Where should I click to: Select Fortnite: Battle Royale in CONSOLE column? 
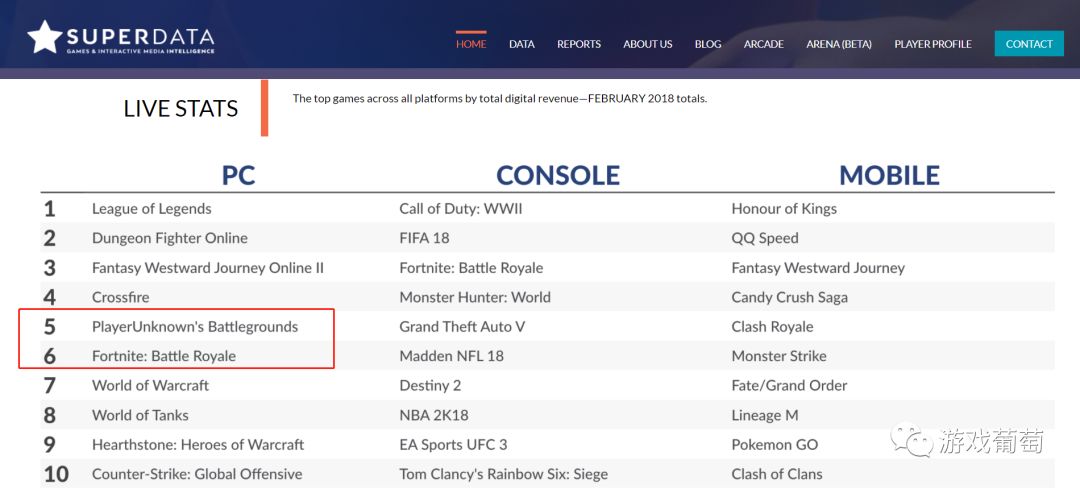point(471,268)
